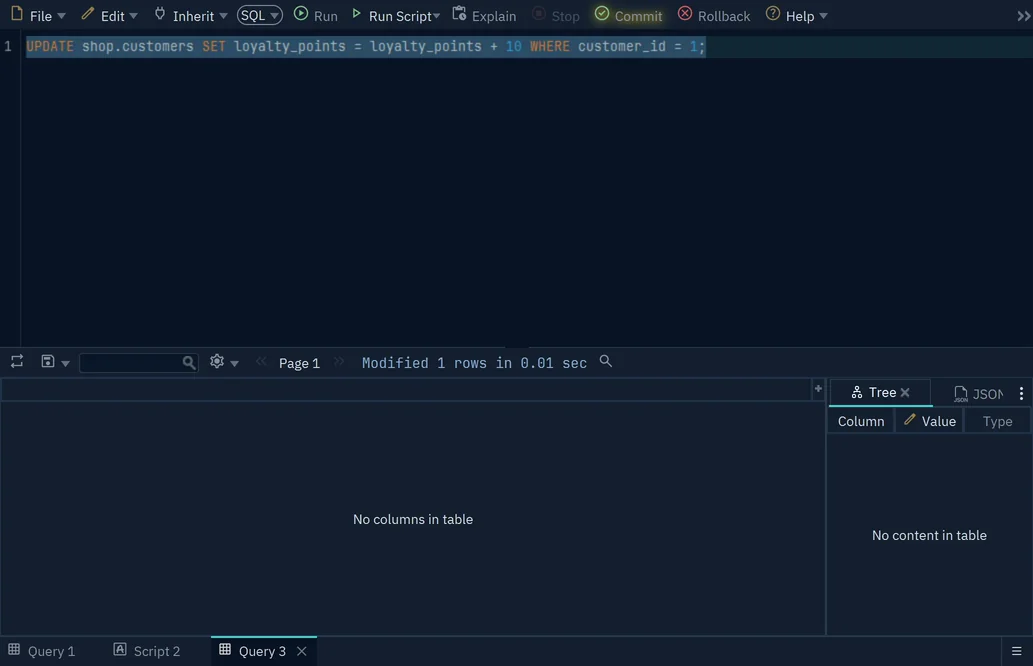Screen dimensions: 1033x666
Task: Click the Tree tab hierarchy icon
Action: 856,393
